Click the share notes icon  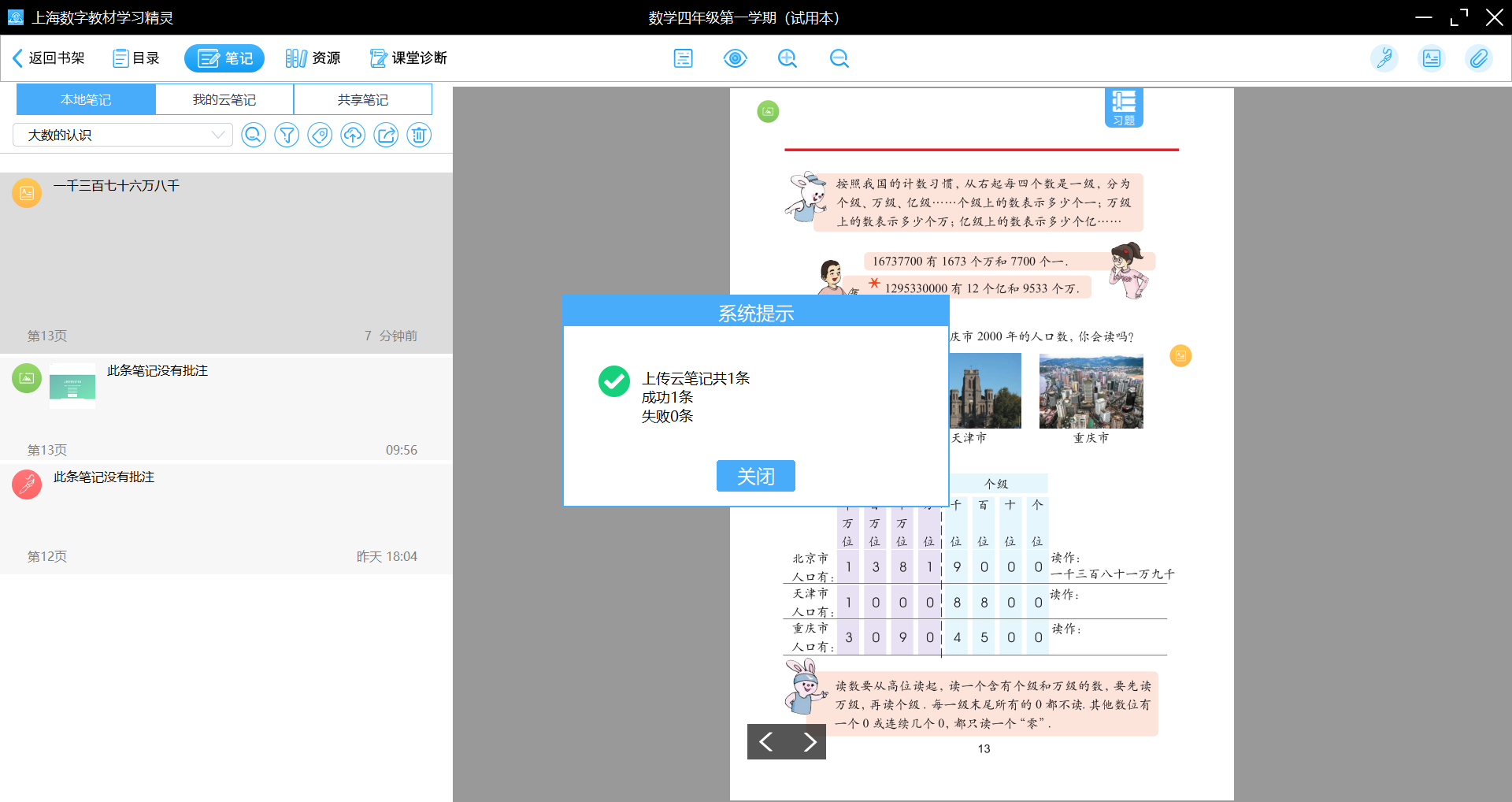(386, 136)
